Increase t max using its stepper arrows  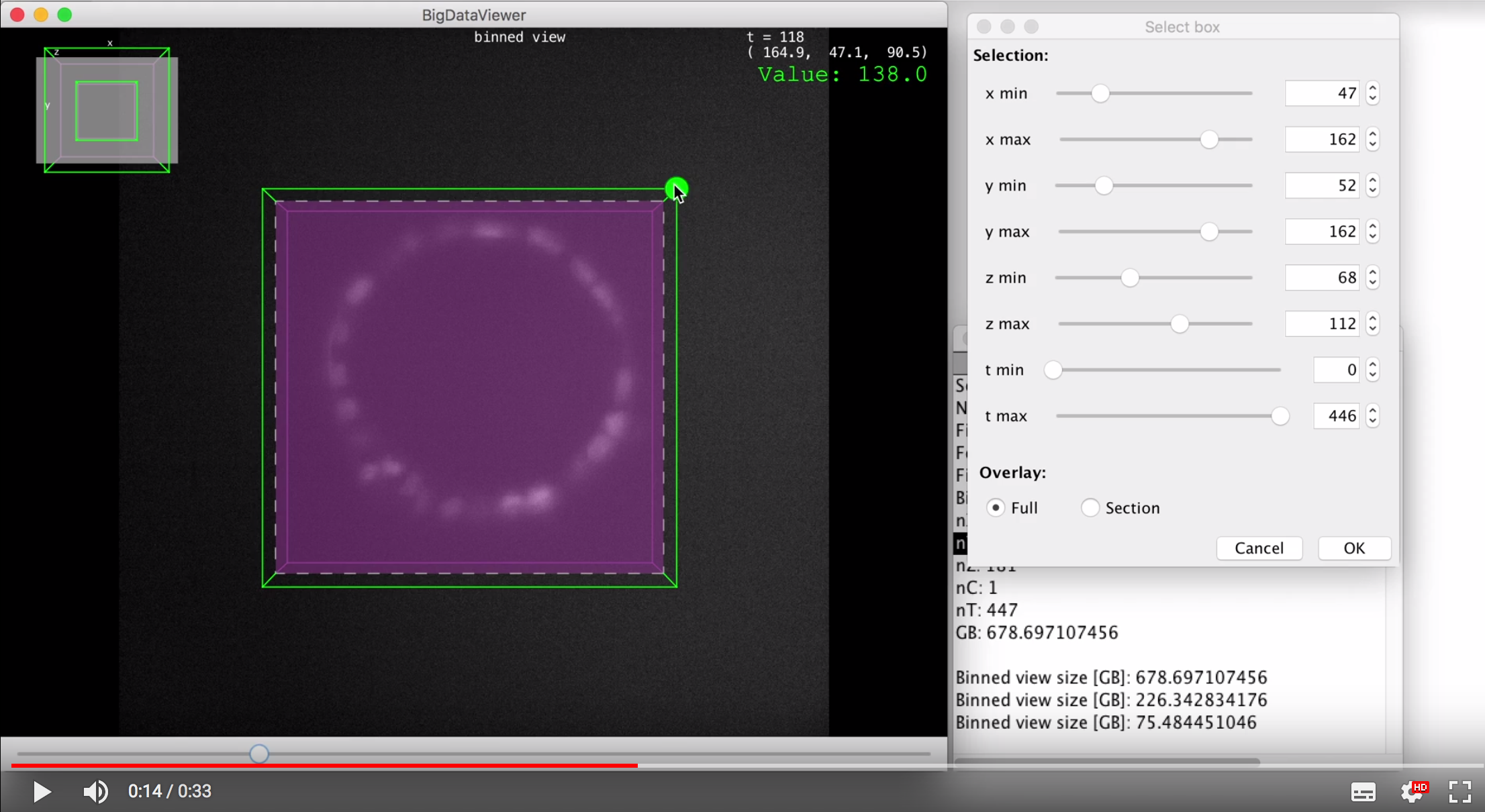pyautogui.click(x=1372, y=411)
